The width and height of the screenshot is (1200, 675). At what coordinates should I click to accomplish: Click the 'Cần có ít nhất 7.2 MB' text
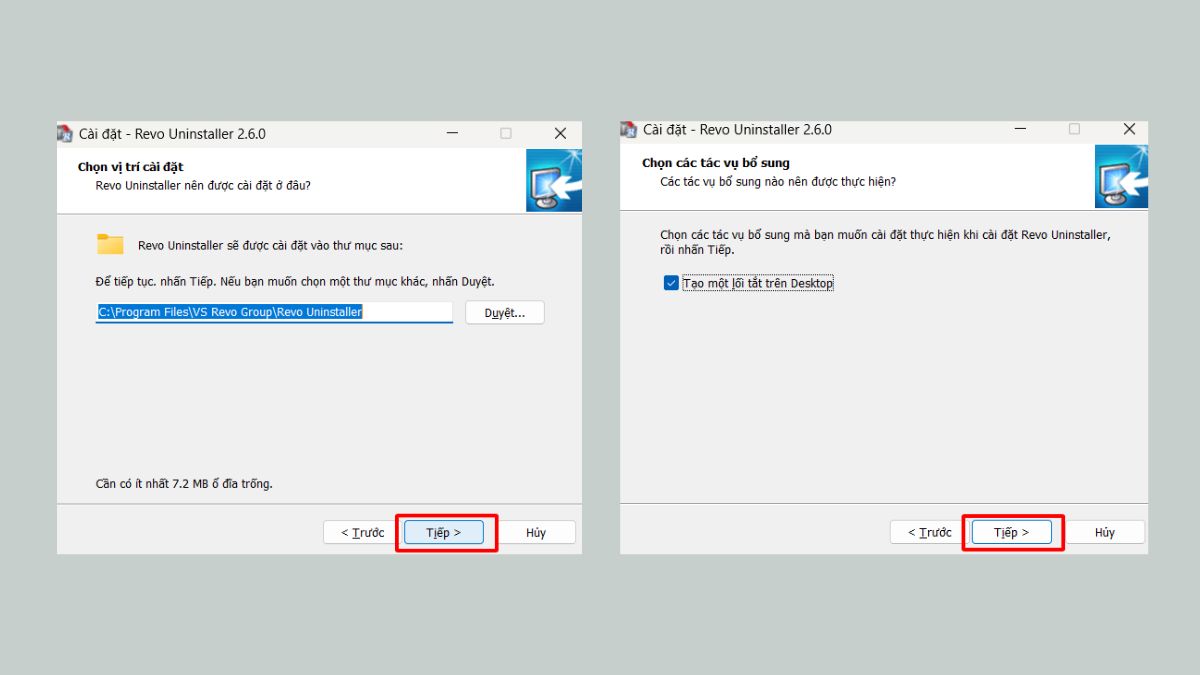pos(184,484)
